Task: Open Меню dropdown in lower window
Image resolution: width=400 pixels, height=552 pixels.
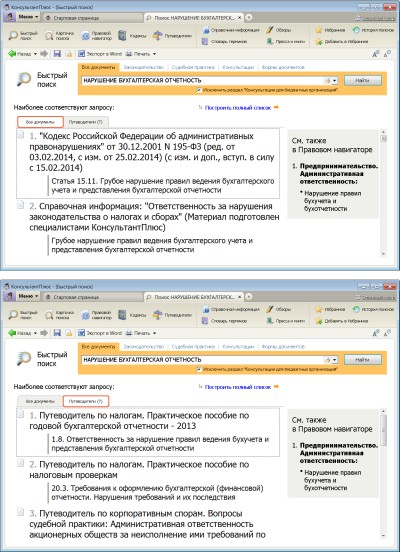Action: [28, 296]
